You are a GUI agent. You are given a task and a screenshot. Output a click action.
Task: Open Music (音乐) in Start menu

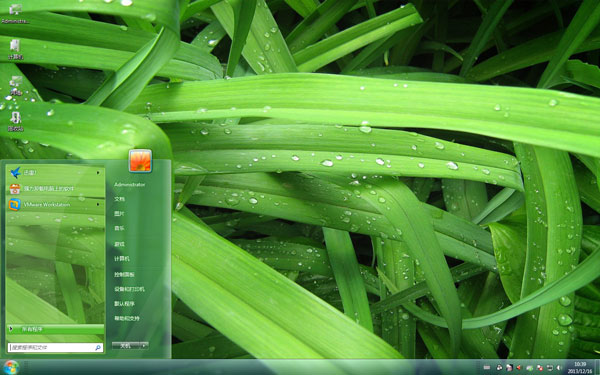(x=119, y=228)
